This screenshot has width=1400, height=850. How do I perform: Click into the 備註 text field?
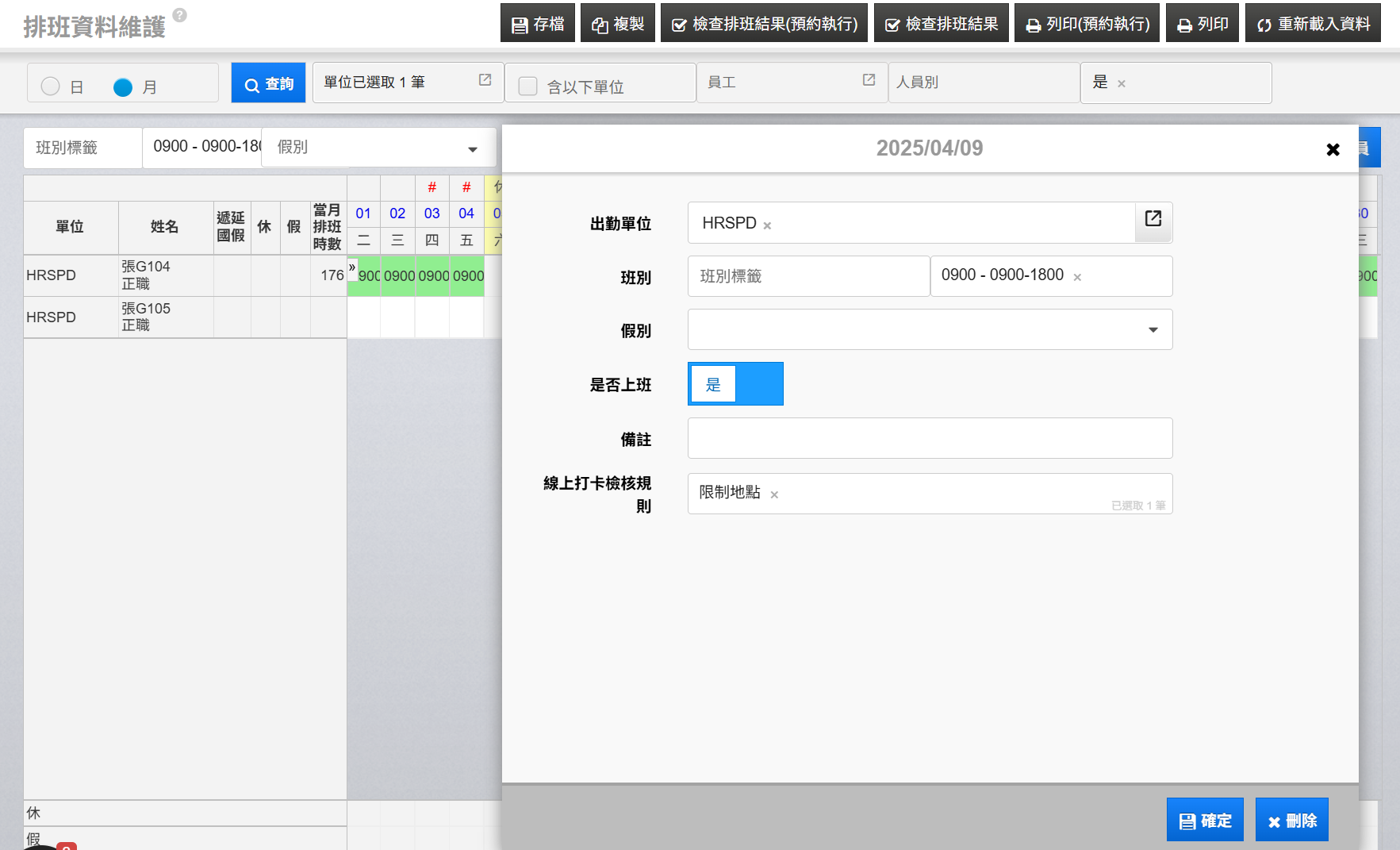pos(930,438)
